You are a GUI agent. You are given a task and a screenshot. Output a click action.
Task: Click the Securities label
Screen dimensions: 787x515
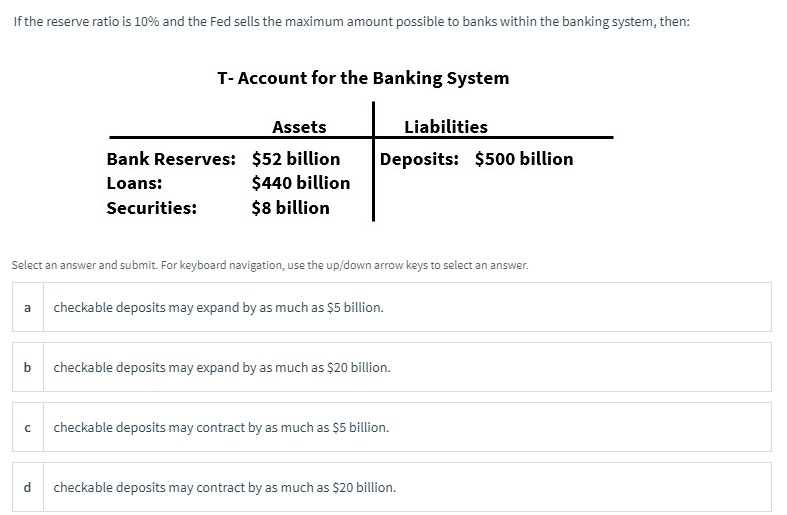152,208
